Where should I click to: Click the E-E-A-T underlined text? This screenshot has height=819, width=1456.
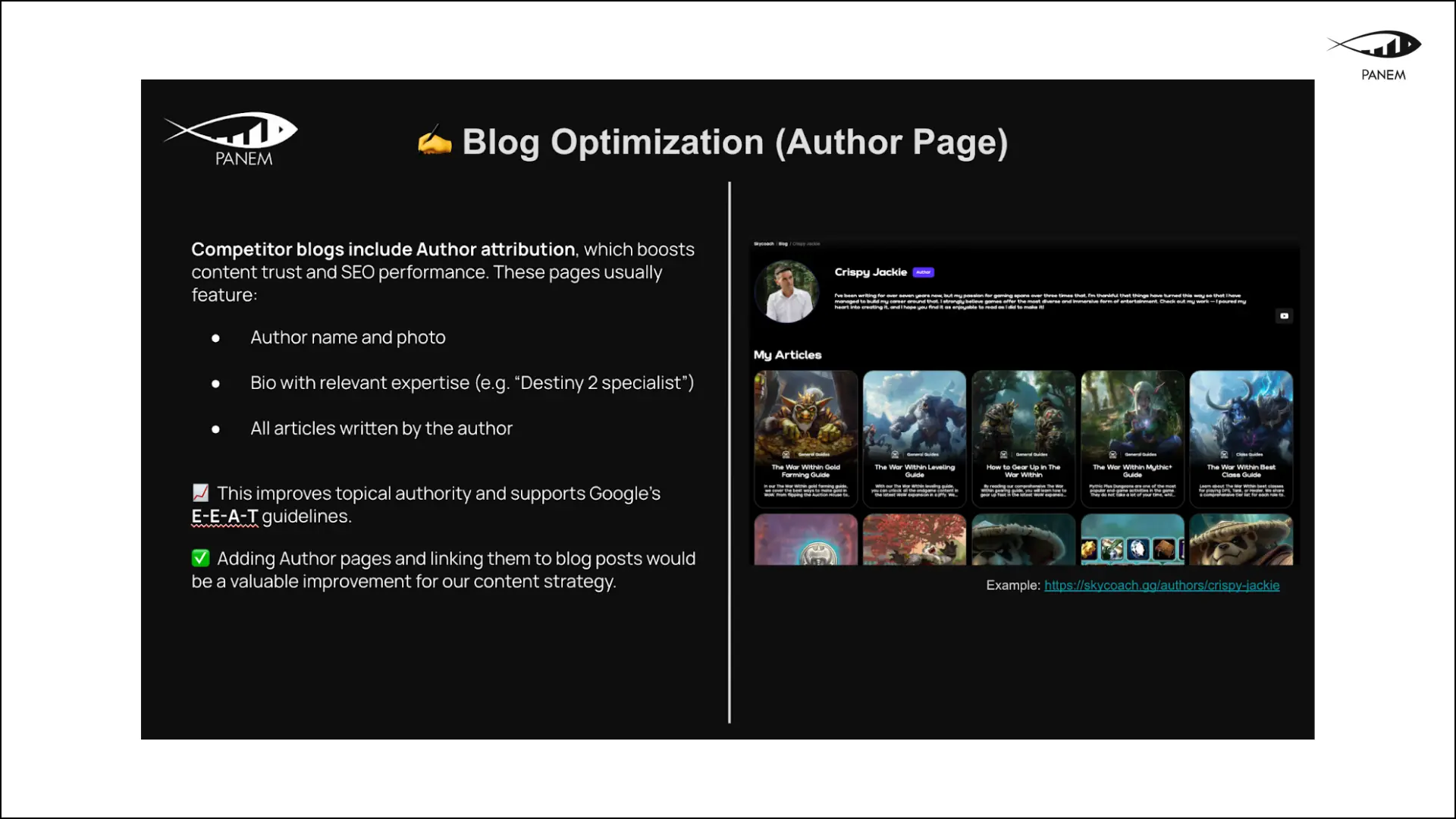point(224,516)
